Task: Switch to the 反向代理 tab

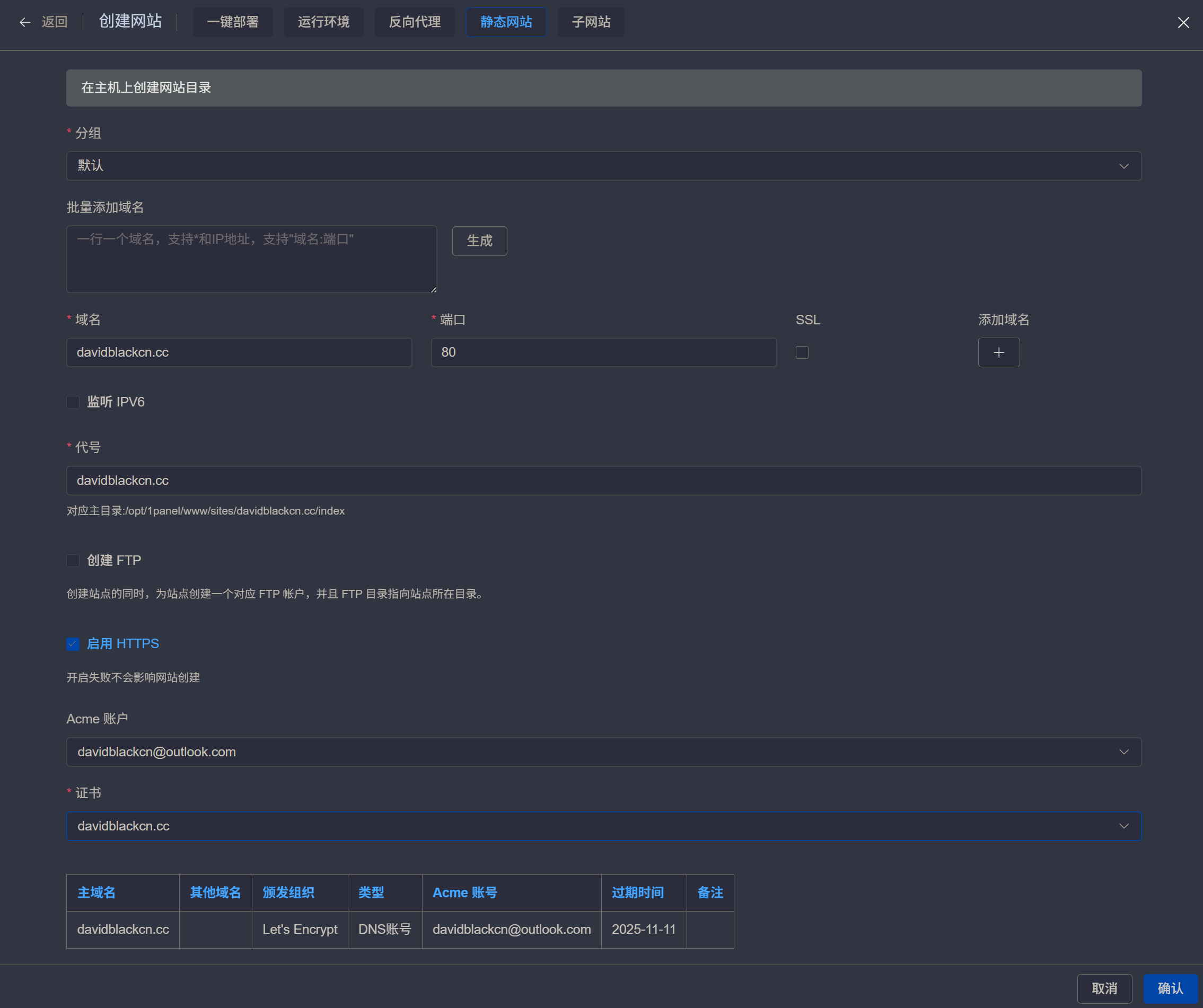Action: [x=414, y=22]
